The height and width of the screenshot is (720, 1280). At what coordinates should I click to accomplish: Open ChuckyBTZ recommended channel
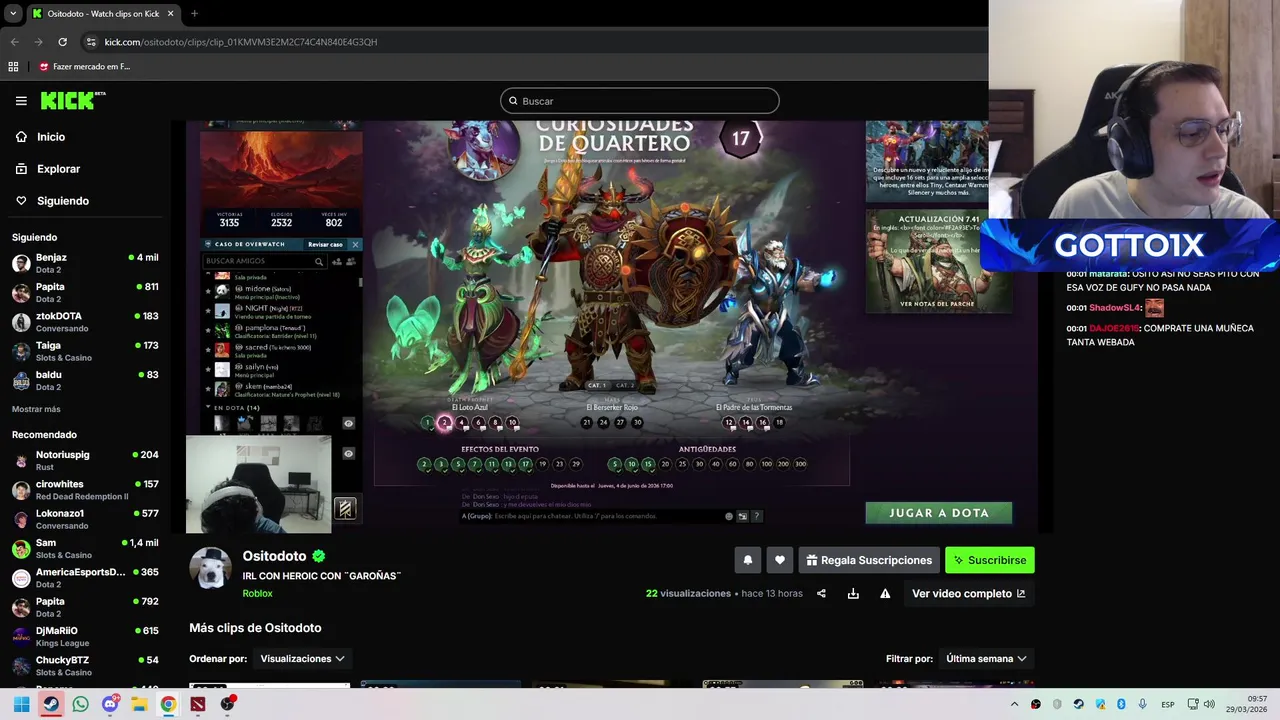coord(85,666)
